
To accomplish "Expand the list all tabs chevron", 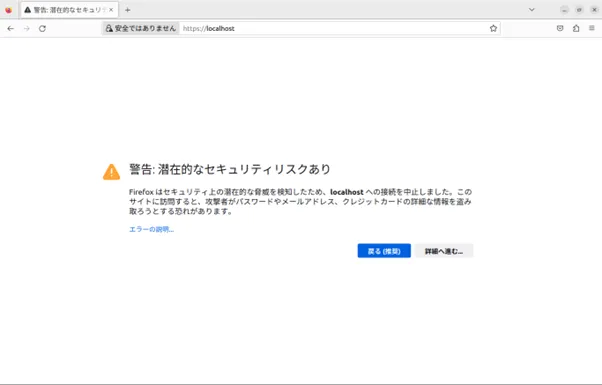I will click(532, 10).
